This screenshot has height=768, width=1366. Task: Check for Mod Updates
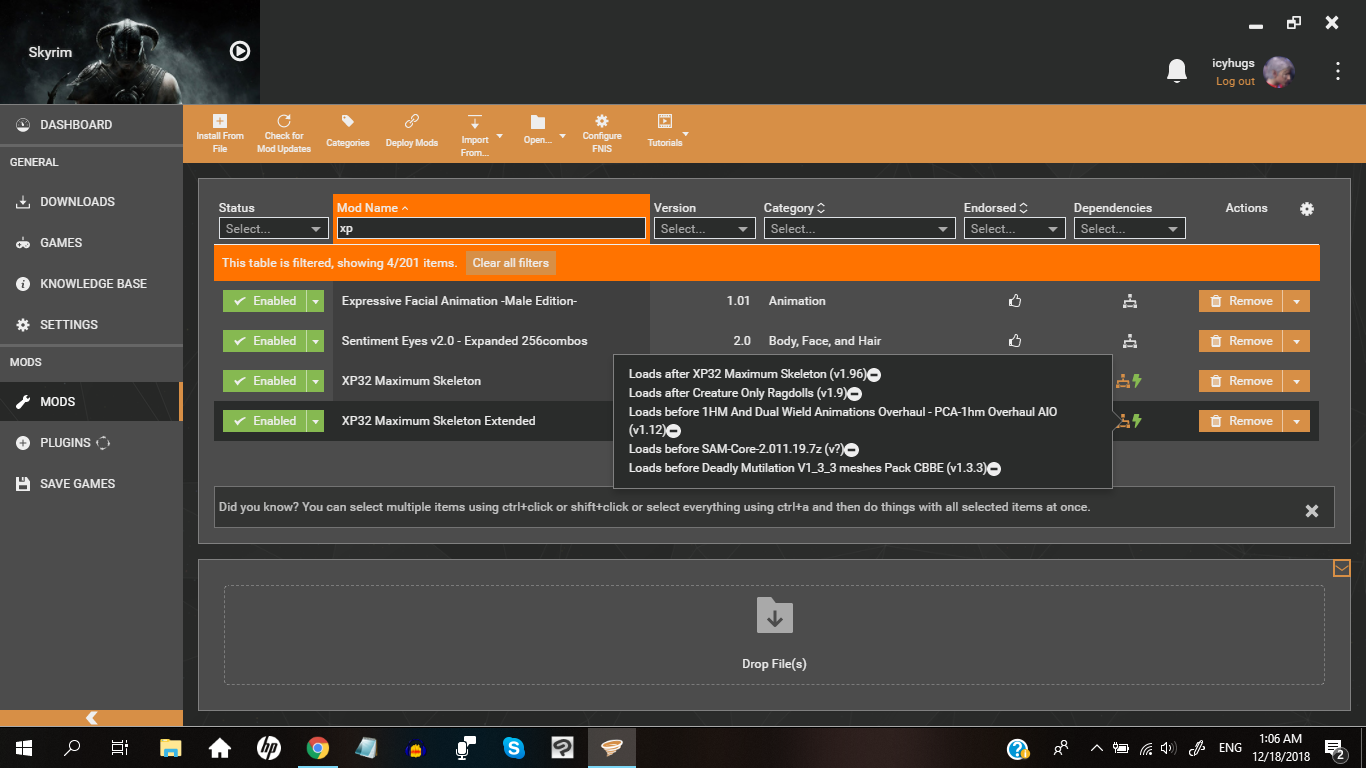click(284, 134)
